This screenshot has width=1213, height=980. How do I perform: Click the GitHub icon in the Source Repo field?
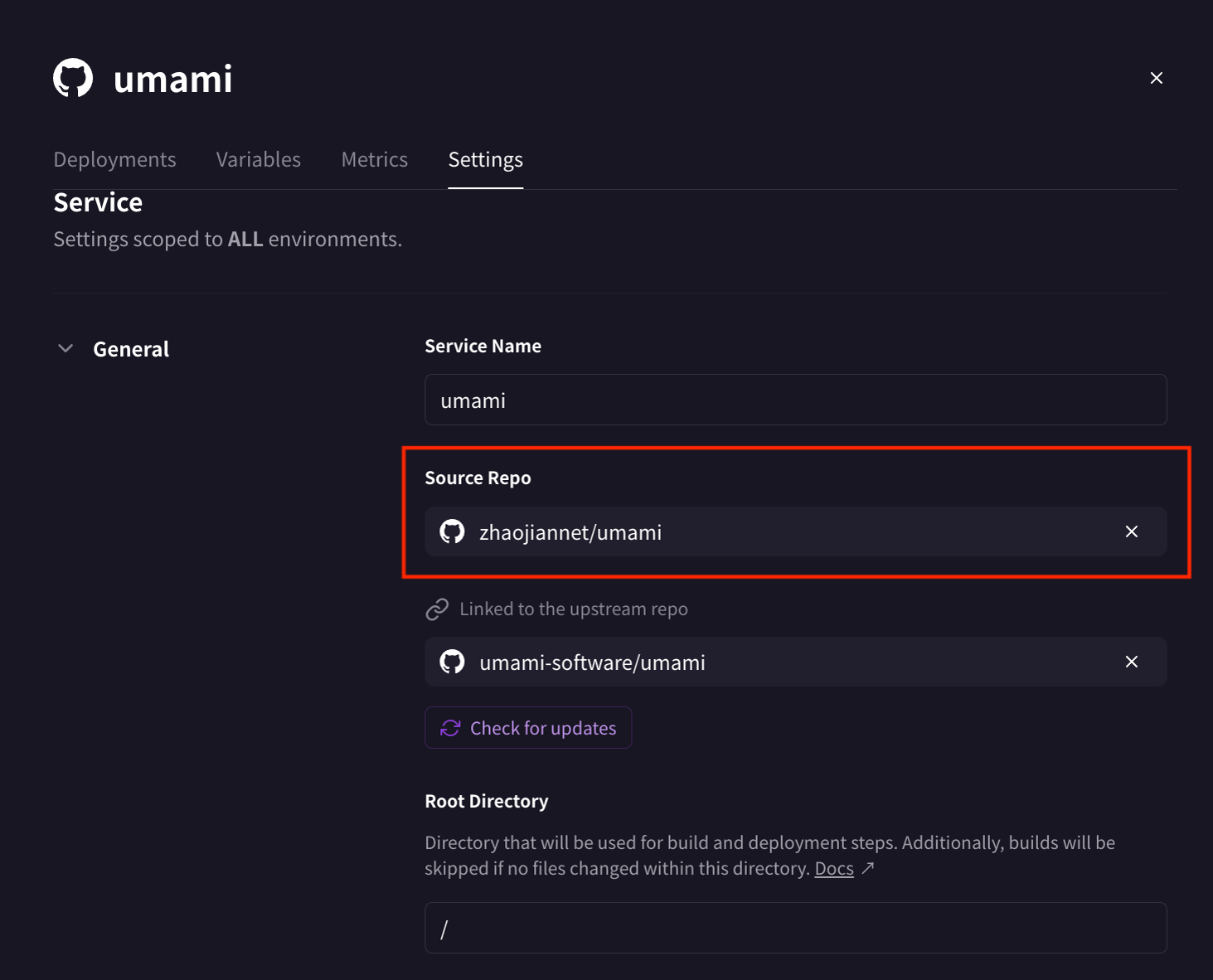click(x=452, y=531)
